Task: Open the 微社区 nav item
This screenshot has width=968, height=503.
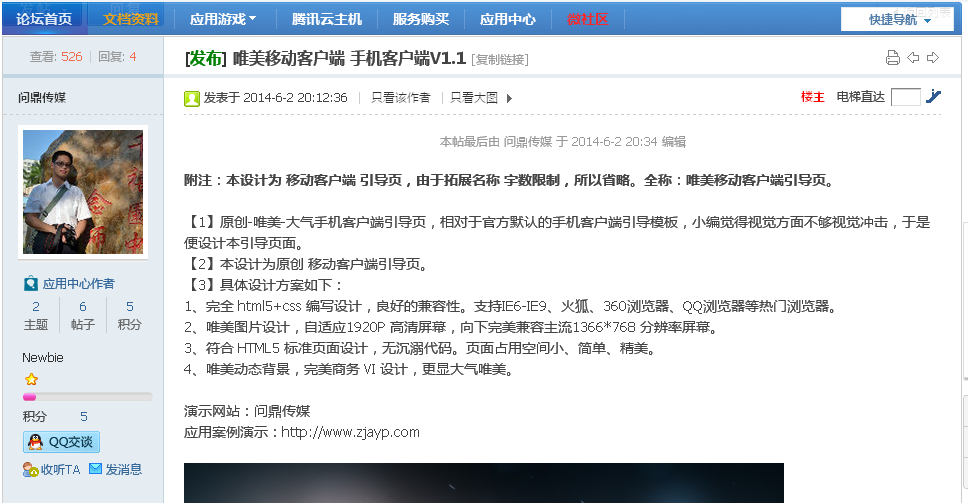Action: [x=587, y=19]
